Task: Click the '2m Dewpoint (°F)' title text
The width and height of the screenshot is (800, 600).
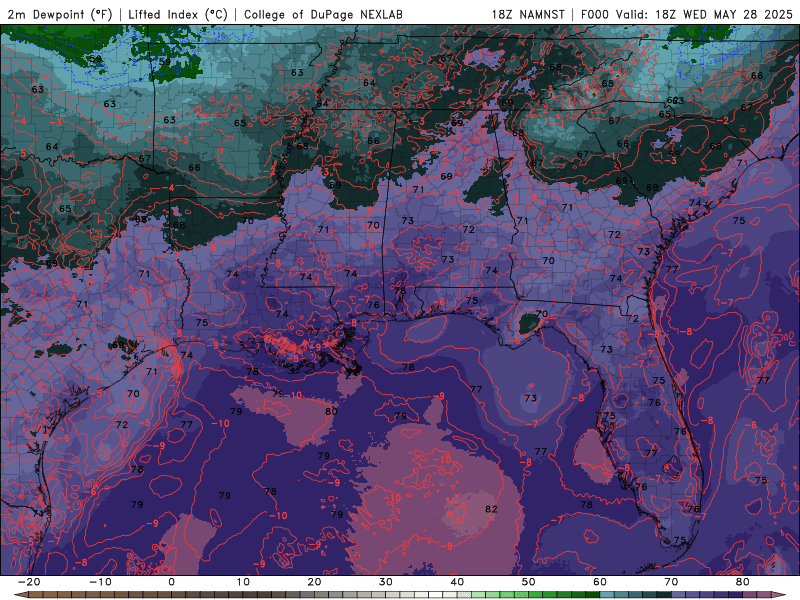Action: point(60,14)
